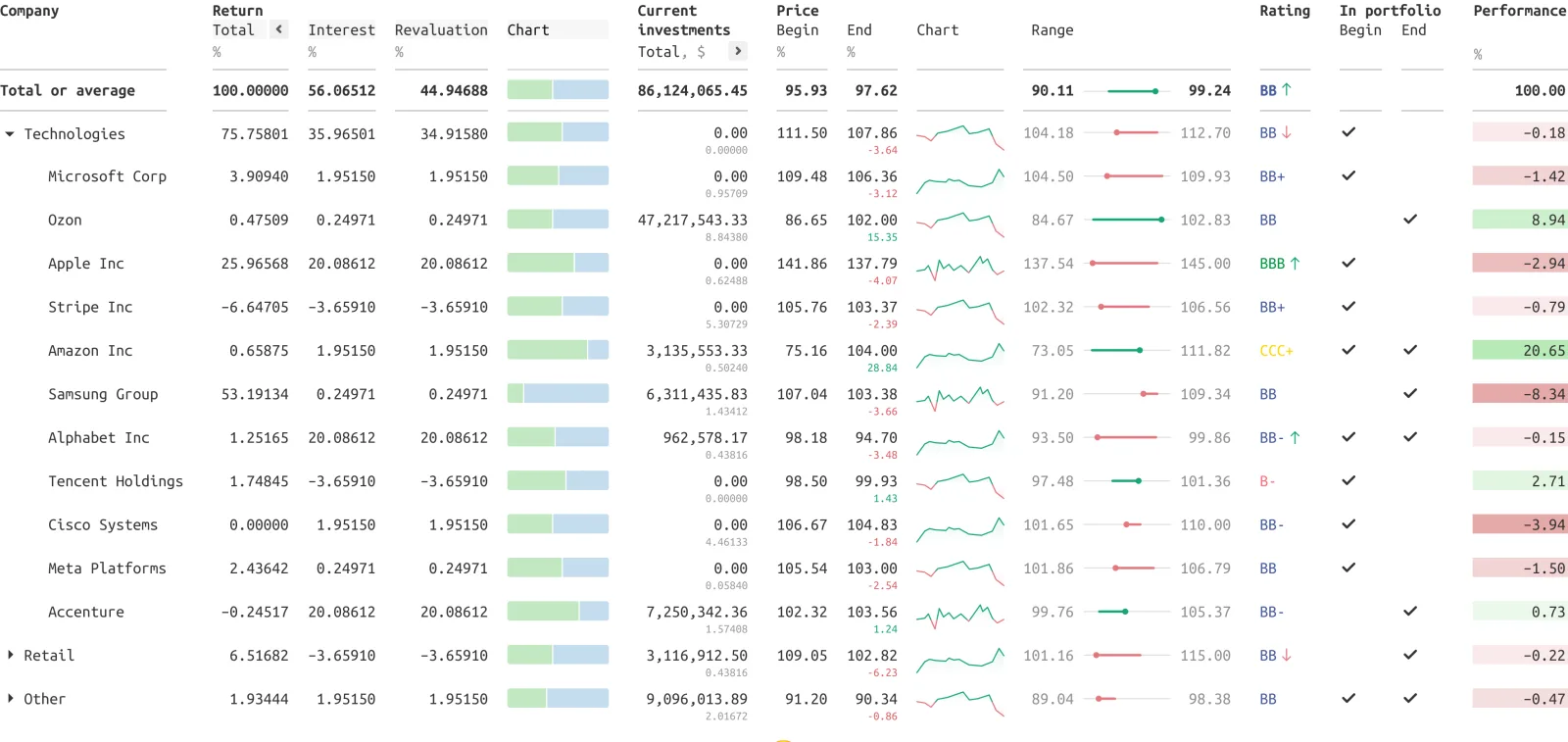The image size is (1568, 742).
Task: Click the up arrow beside Alphabet's BB- rating
Action: (1295, 438)
